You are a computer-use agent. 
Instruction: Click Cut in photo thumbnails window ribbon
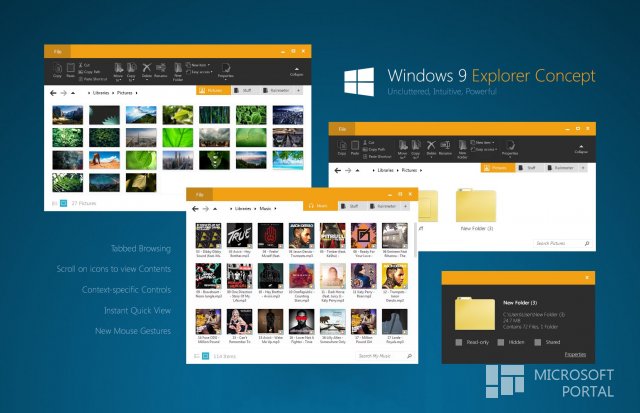(x=84, y=65)
